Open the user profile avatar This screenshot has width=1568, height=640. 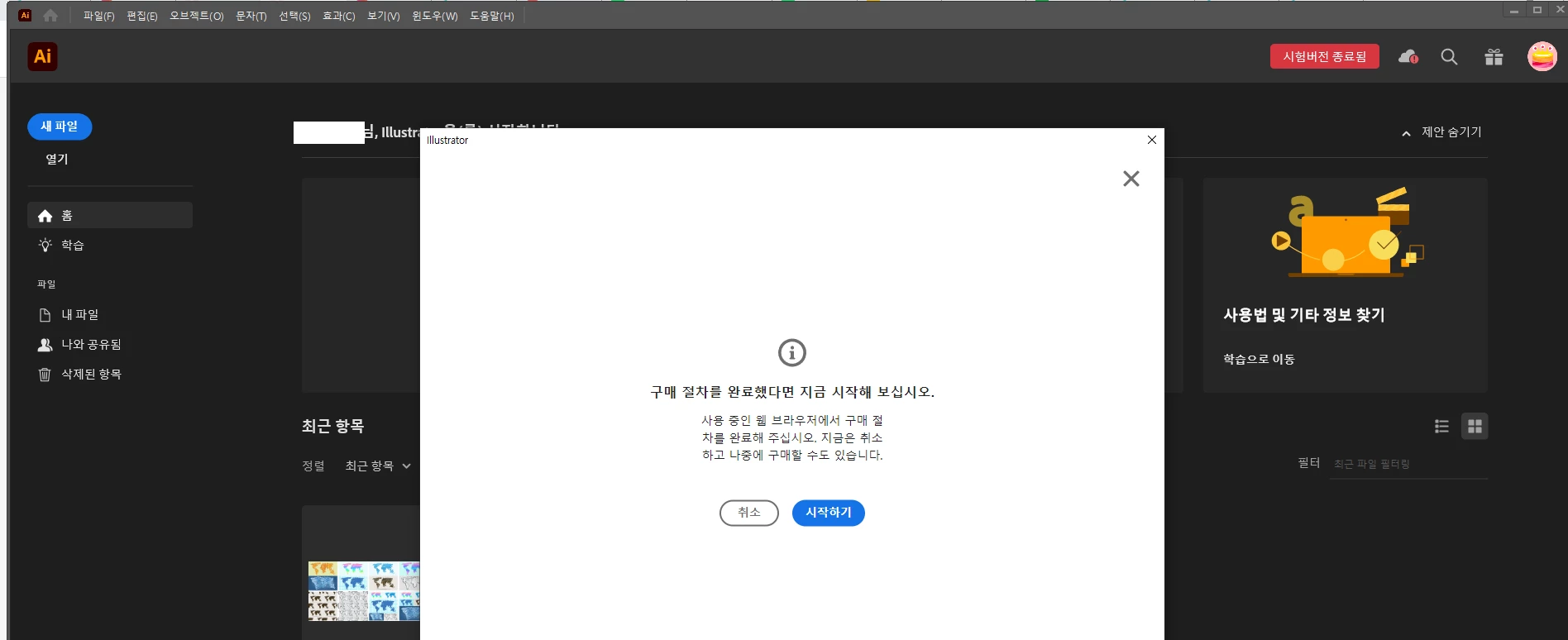pyautogui.click(x=1542, y=56)
